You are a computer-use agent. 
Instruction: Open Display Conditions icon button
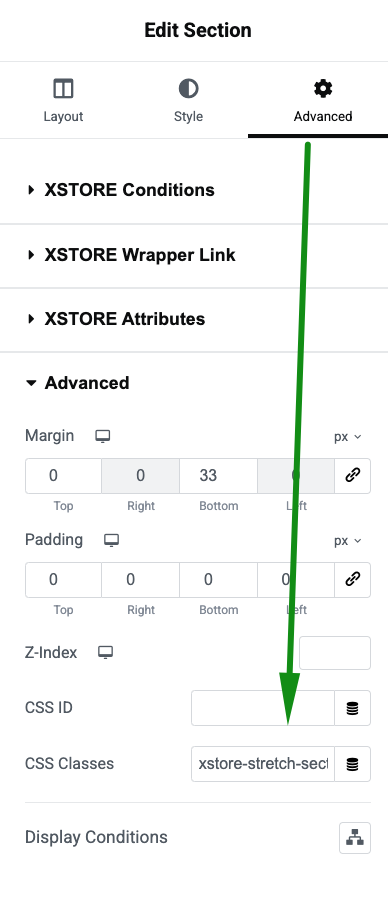click(x=355, y=837)
